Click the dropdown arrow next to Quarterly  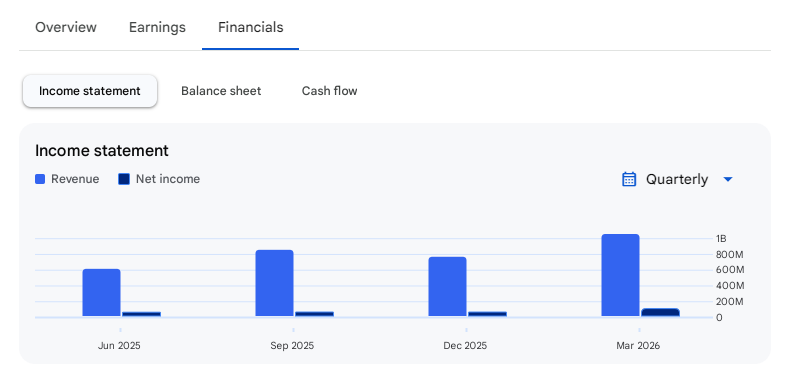click(x=728, y=179)
